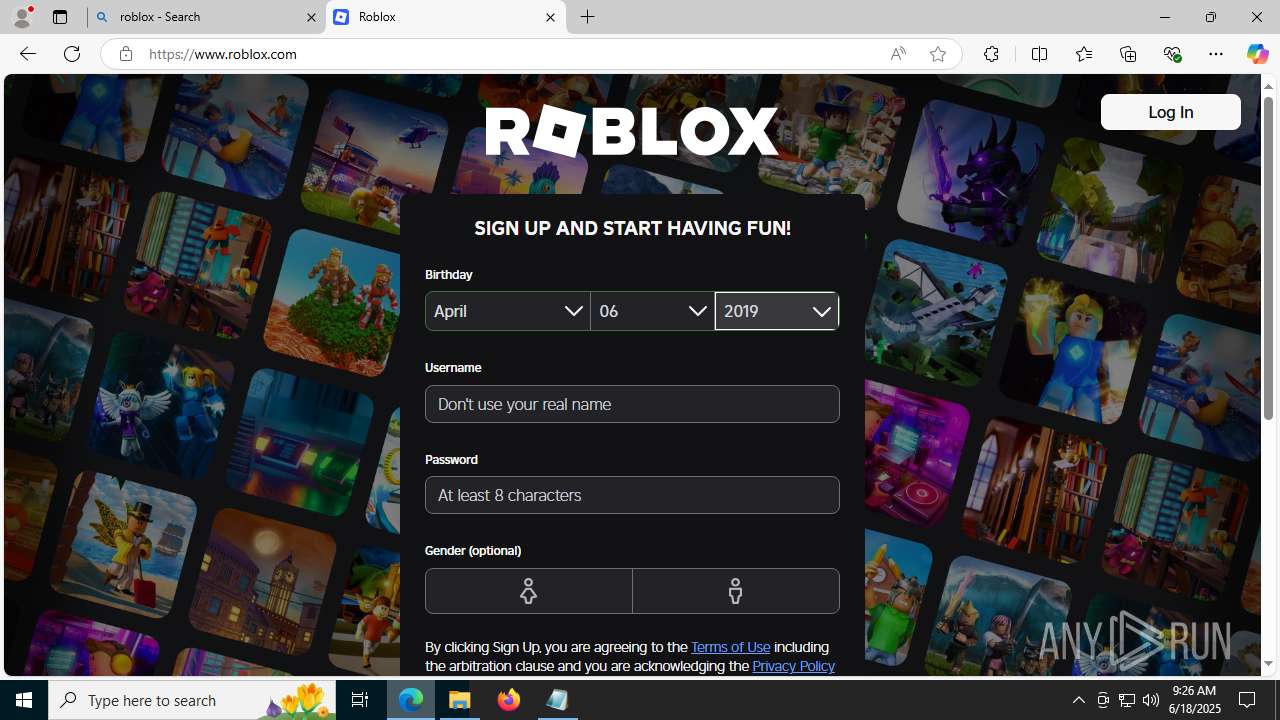Open the Favorites list icon

(x=1083, y=54)
